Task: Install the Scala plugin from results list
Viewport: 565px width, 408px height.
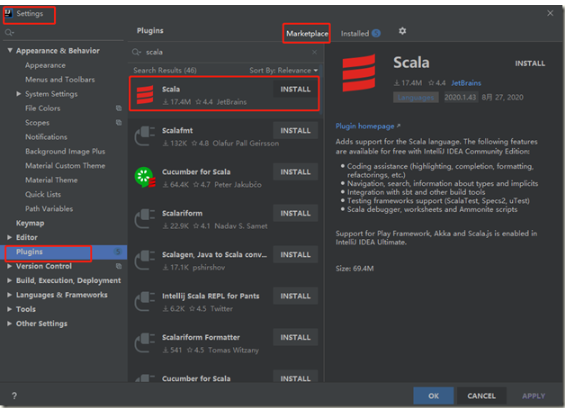Action: pyautogui.click(x=295, y=89)
